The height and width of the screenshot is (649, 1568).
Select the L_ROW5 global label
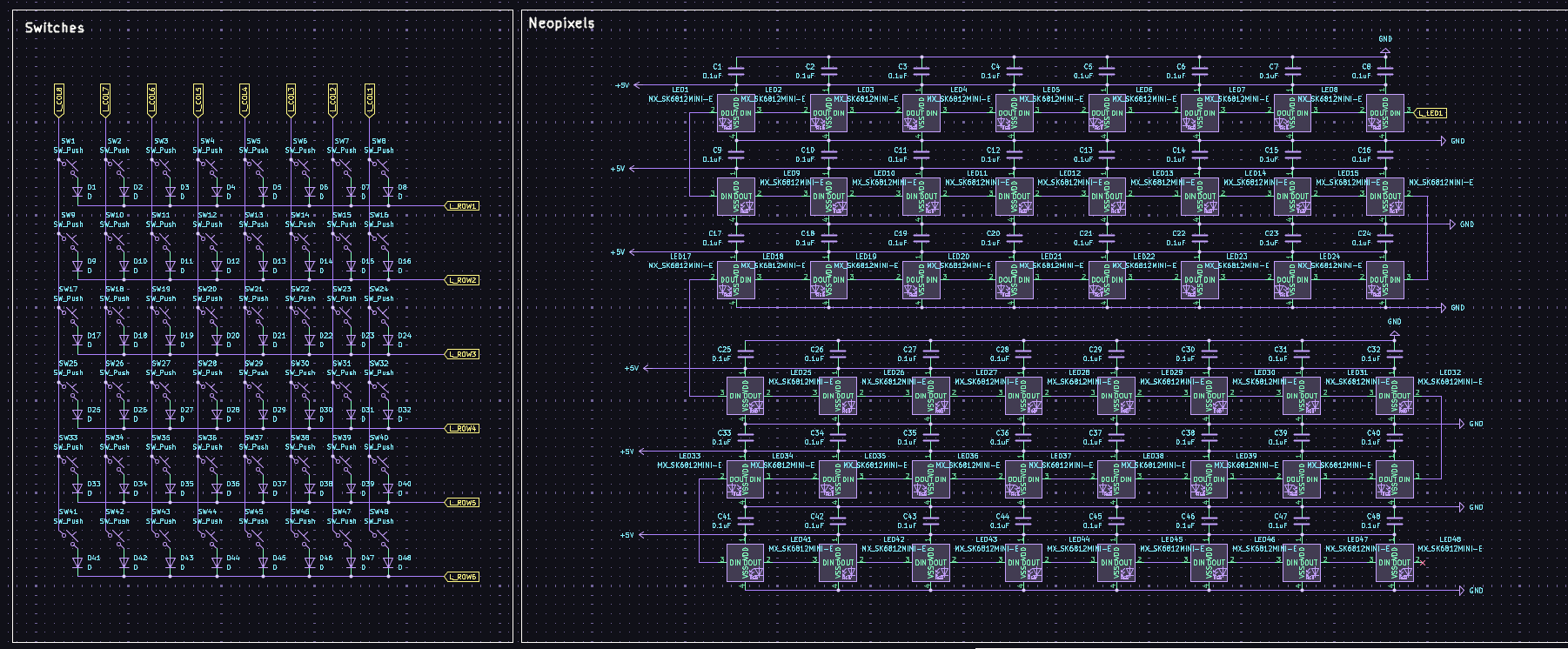462,503
